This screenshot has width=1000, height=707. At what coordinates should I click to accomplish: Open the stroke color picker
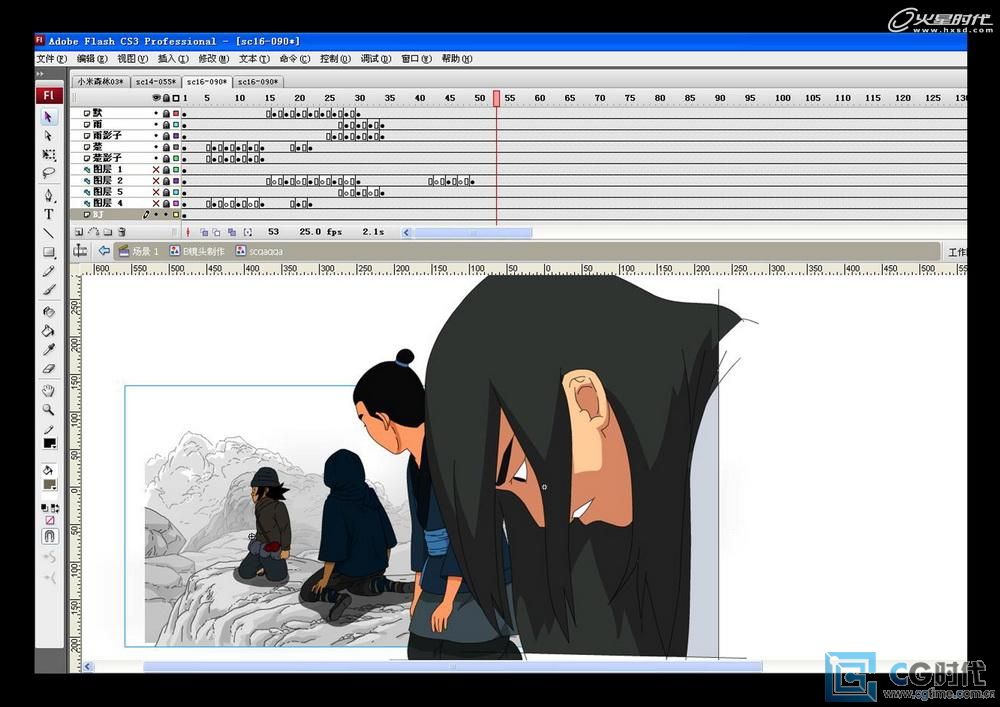(50, 443)
